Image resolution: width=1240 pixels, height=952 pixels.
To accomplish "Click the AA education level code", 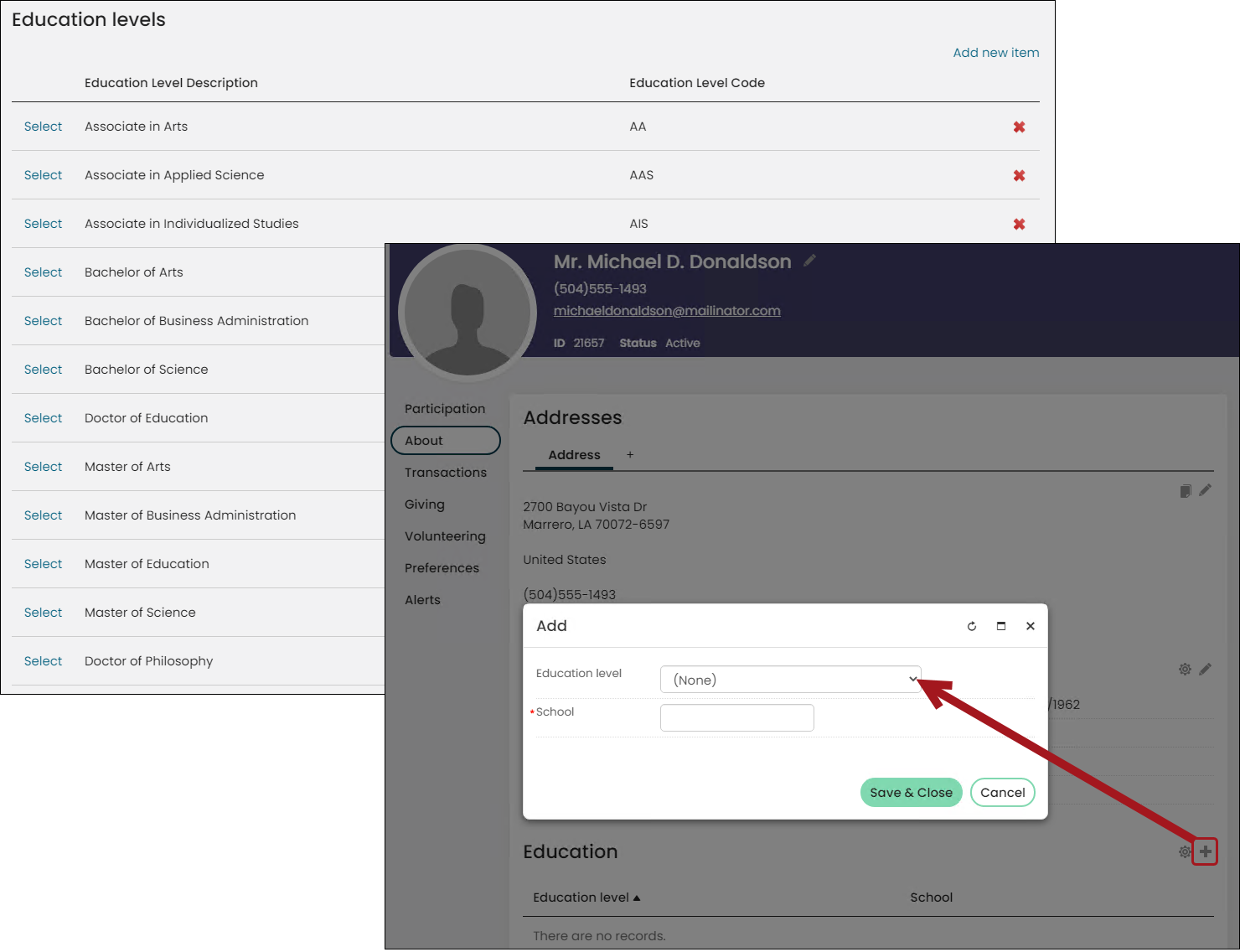I will (x=638, y=127).
